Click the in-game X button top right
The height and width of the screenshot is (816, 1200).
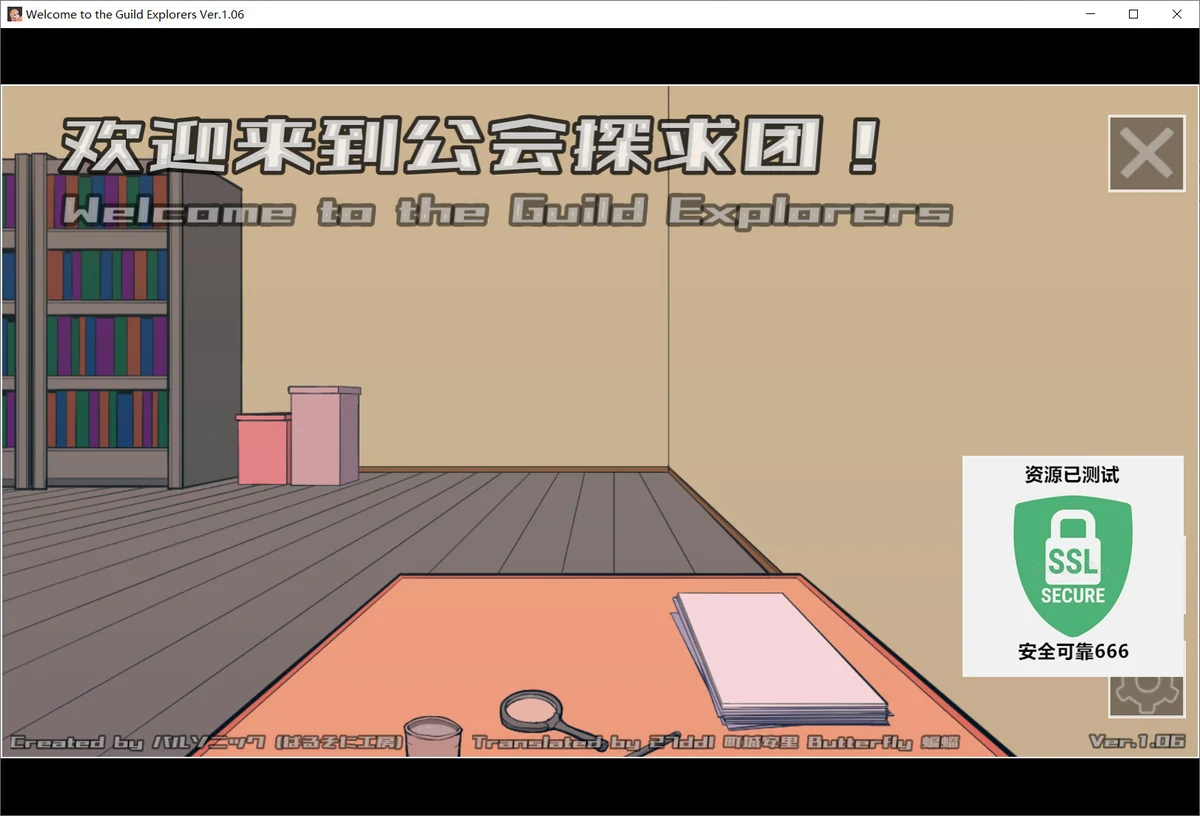click(1146, 154)
